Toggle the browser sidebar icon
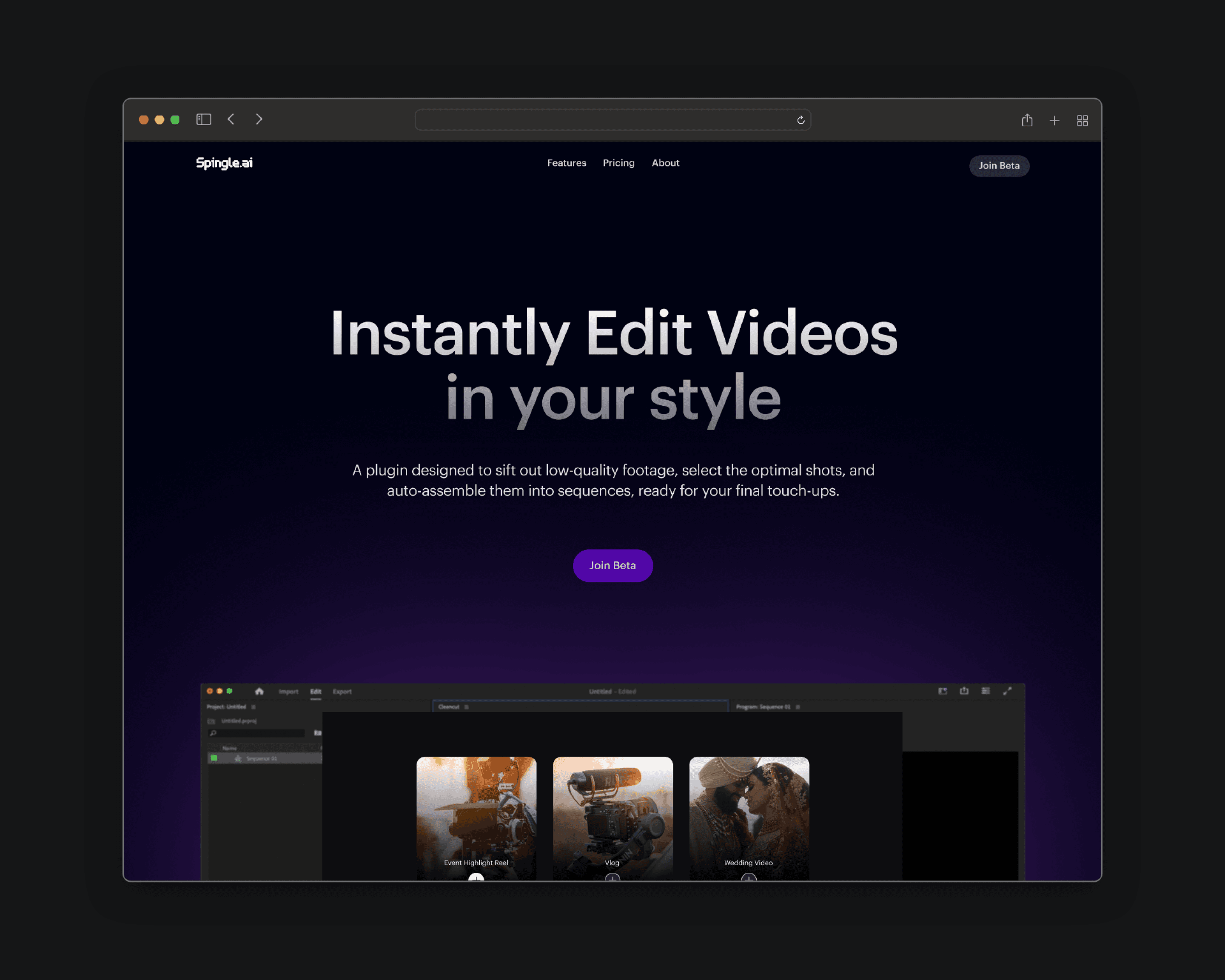1225x980 pixels. pyautogui.click(x=203, y=119)
